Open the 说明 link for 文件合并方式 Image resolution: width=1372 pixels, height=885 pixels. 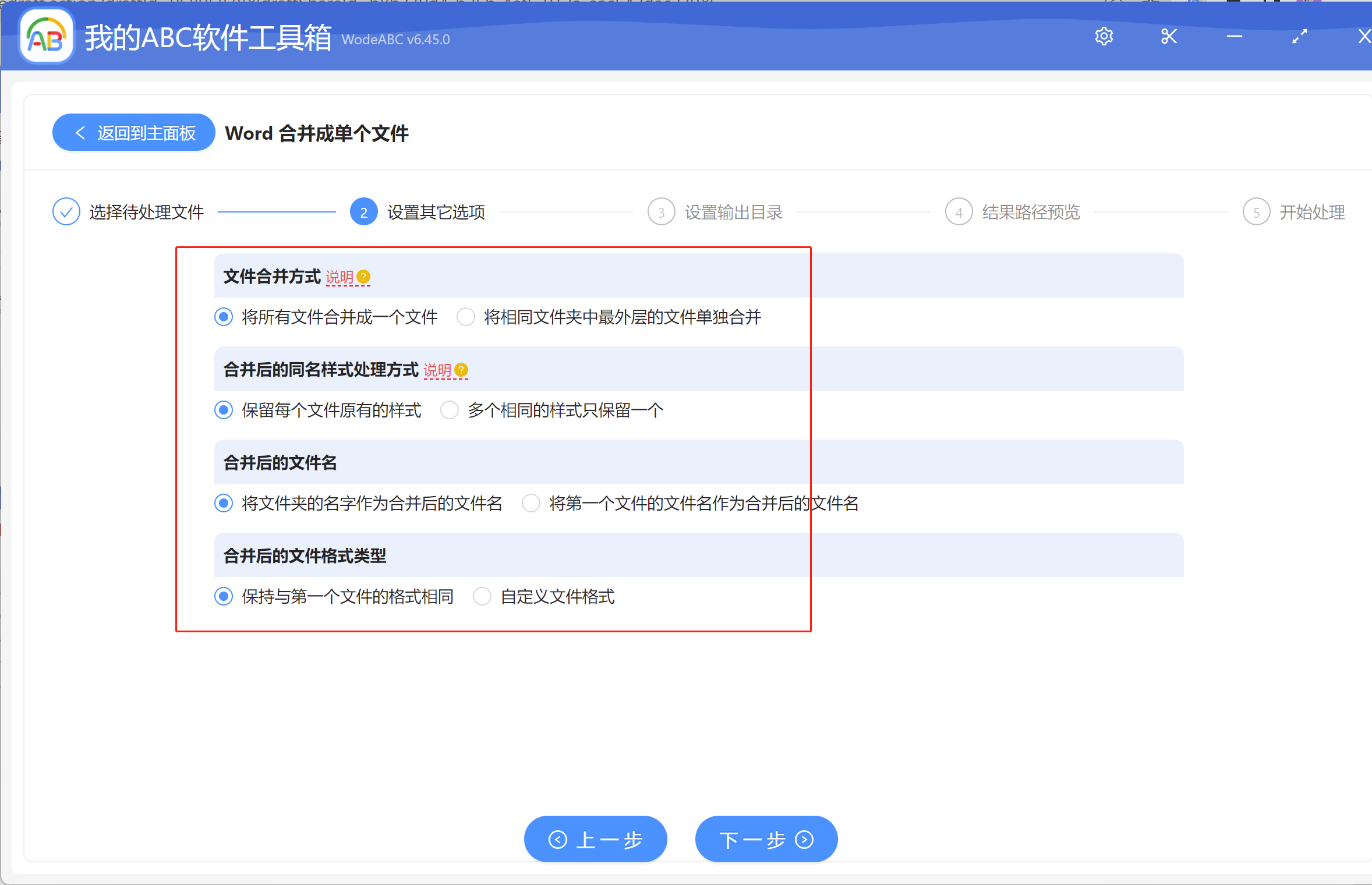(x=340, y=278)
